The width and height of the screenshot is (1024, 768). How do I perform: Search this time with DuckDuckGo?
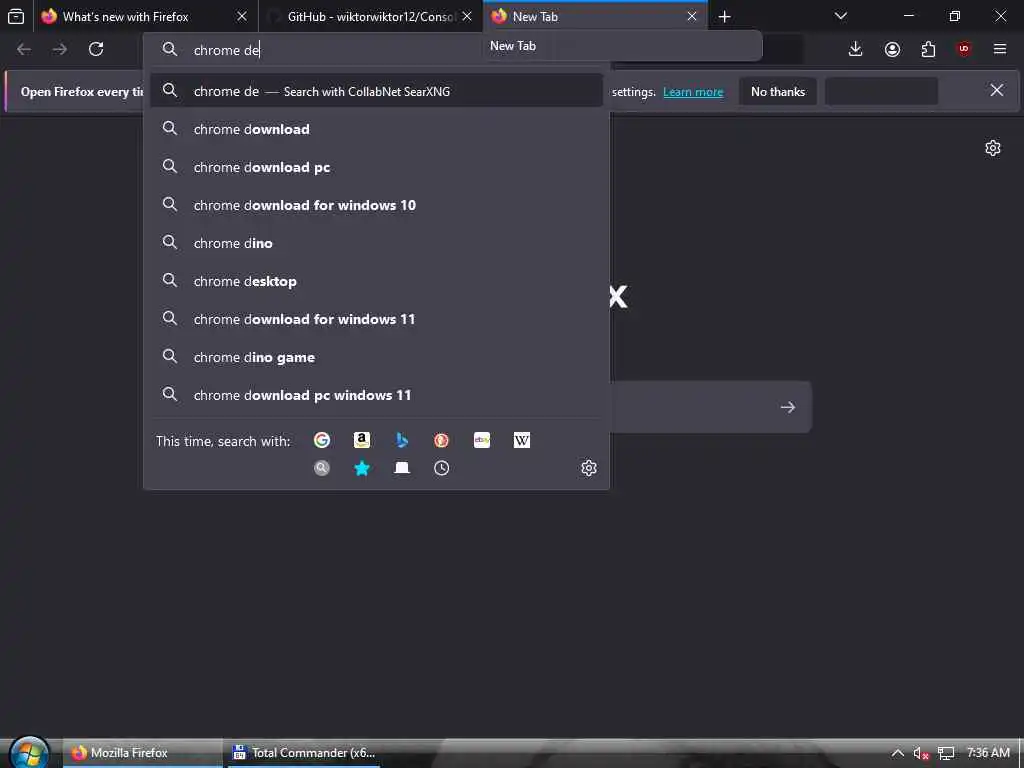(441, 440)
